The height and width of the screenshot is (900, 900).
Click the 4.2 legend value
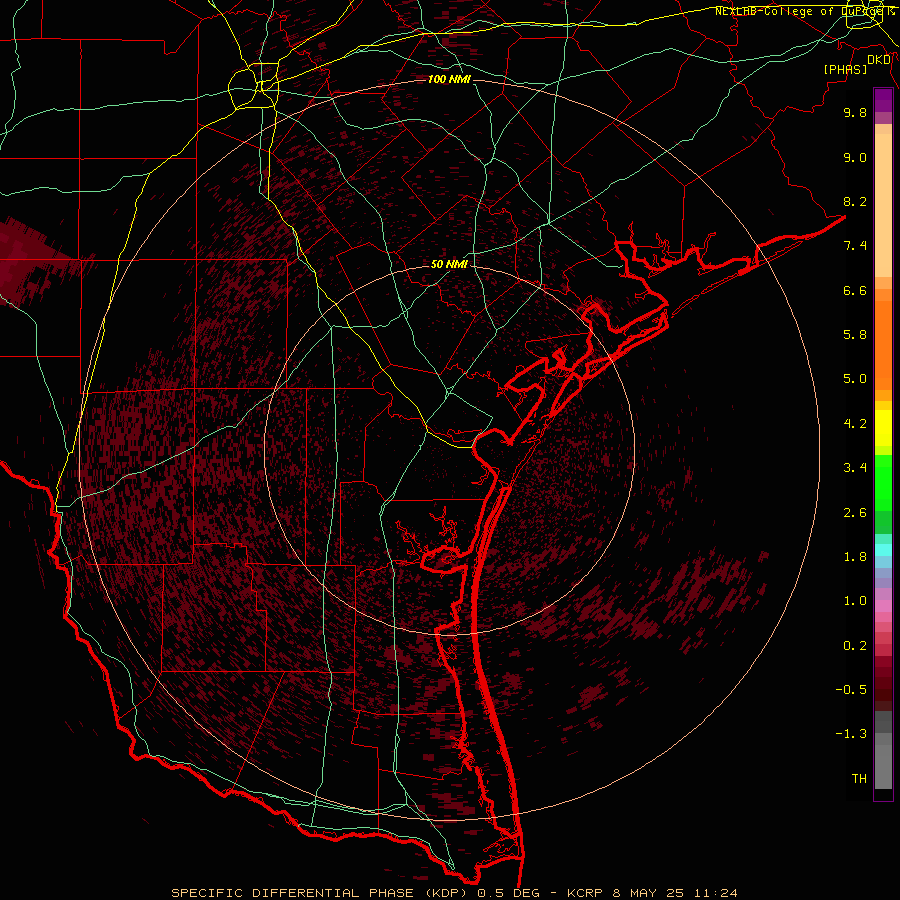(855, 424)
